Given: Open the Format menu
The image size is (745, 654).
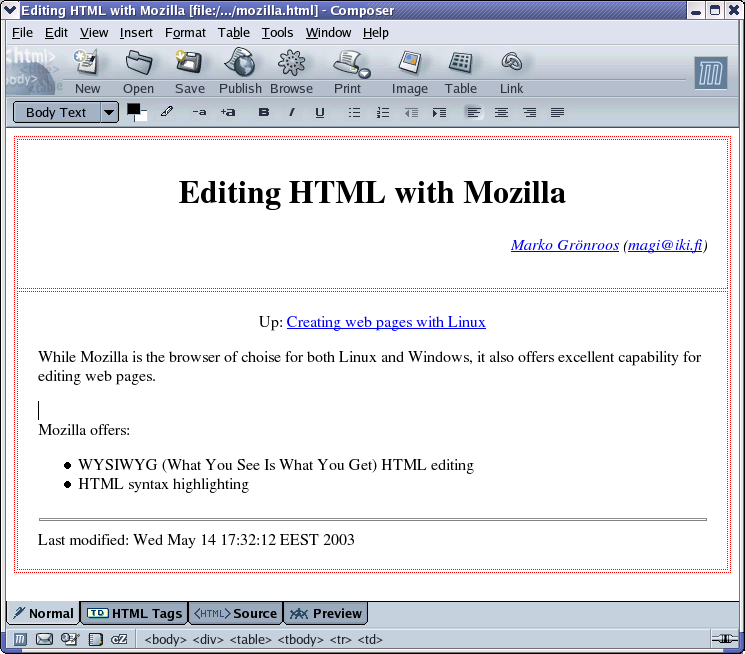Looking at the screenshot, I should [185, 32].
